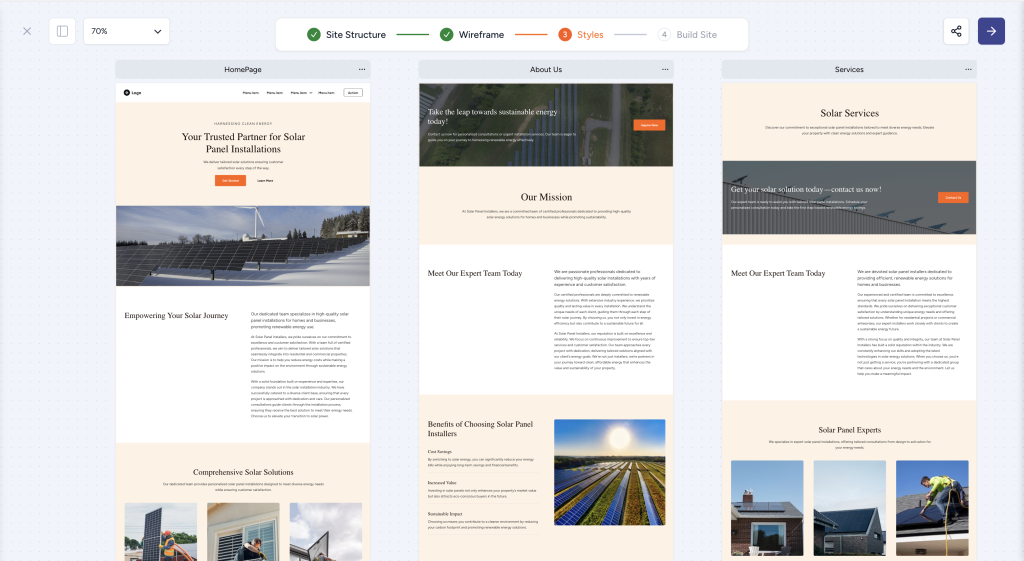
Task: Click the 'Solar Panel Experts' heading
Action: click(850, 430)
